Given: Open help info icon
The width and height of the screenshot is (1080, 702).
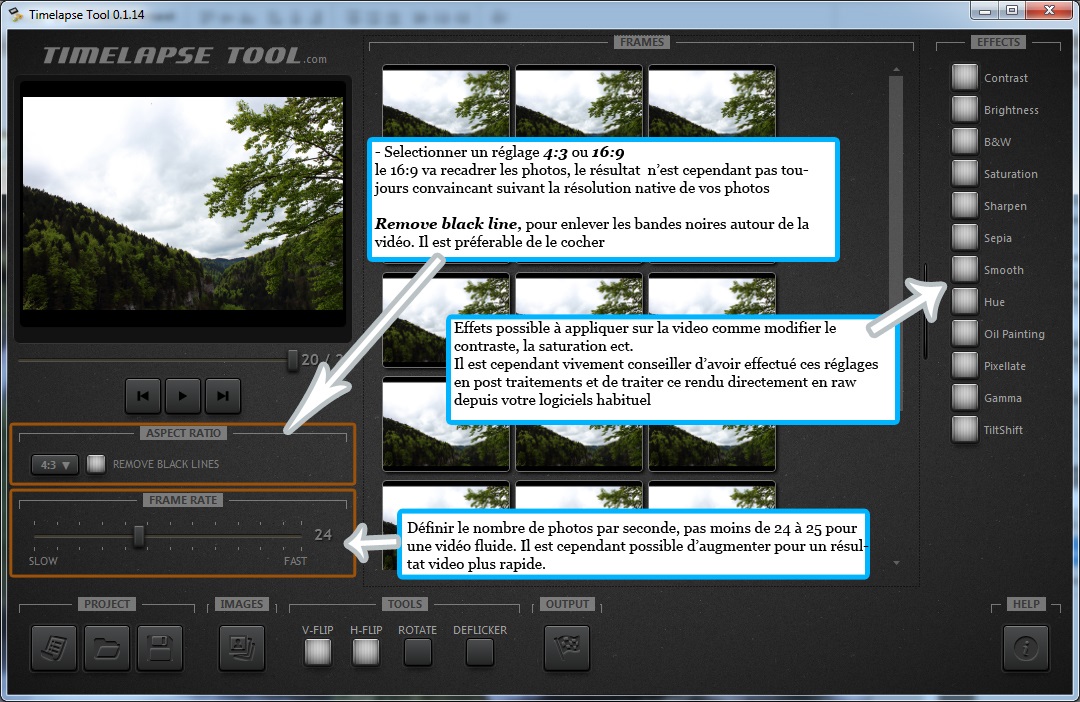Looking at the screenshot, I should pos(1025,648).
